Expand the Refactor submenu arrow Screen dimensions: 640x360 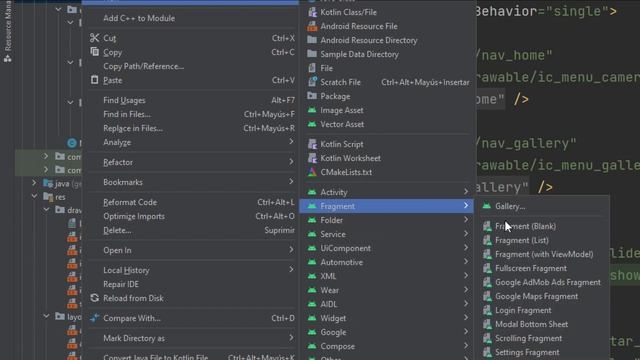pyautogui.click(x=291, y=162)
